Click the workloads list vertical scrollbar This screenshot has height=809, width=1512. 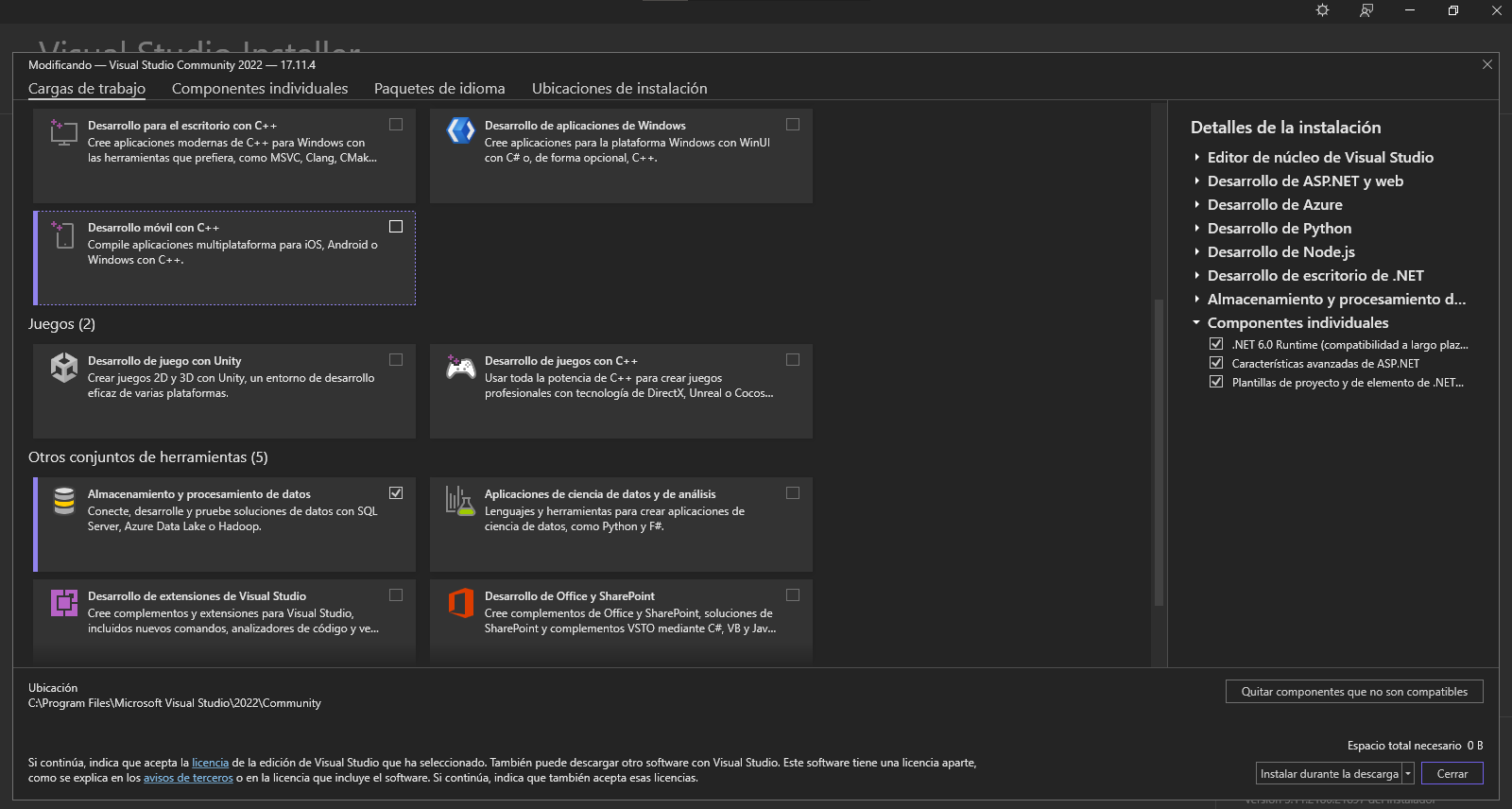click(x=1159, y=452)
